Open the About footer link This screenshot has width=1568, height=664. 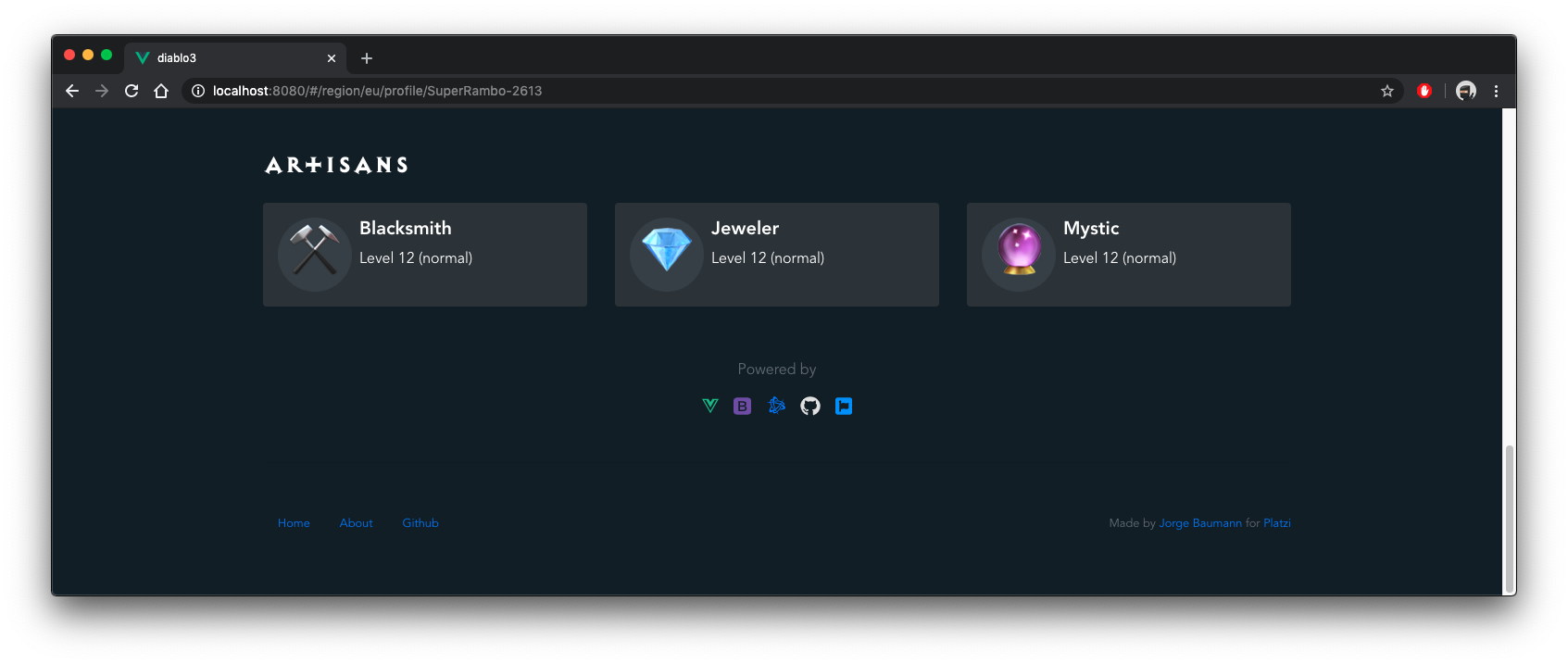coord(356,523)
